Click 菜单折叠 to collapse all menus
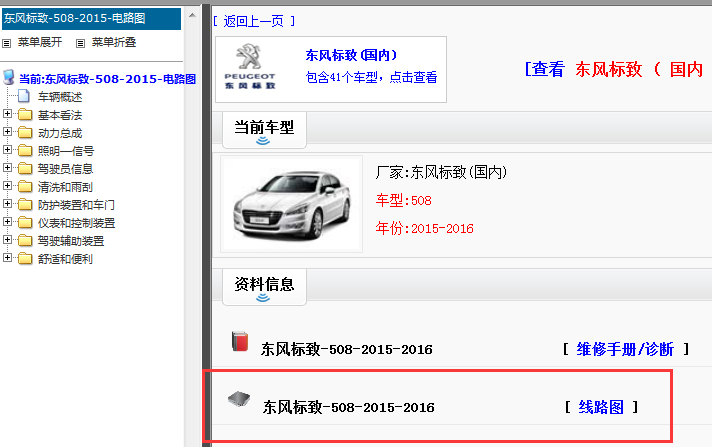This screenshot has height=447, width=712. tap(114, 42)
